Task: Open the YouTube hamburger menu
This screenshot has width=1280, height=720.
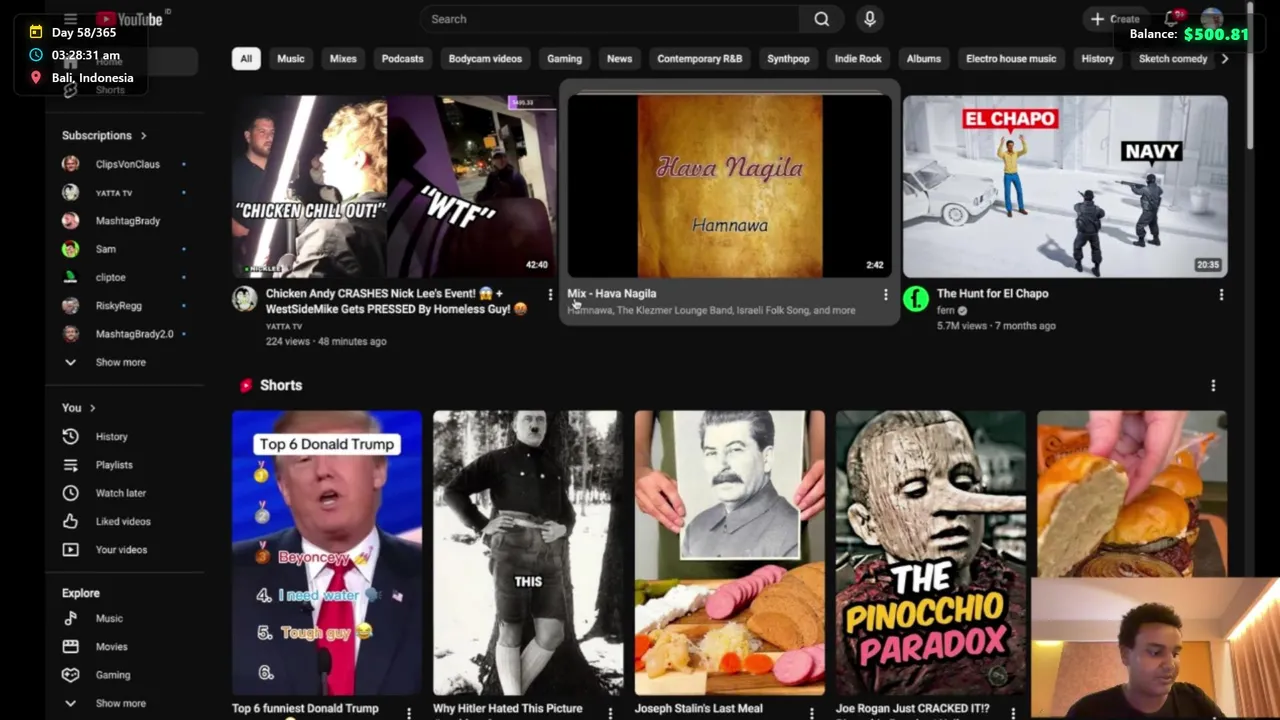Action: pyautogui.click(x=70, y=19)
